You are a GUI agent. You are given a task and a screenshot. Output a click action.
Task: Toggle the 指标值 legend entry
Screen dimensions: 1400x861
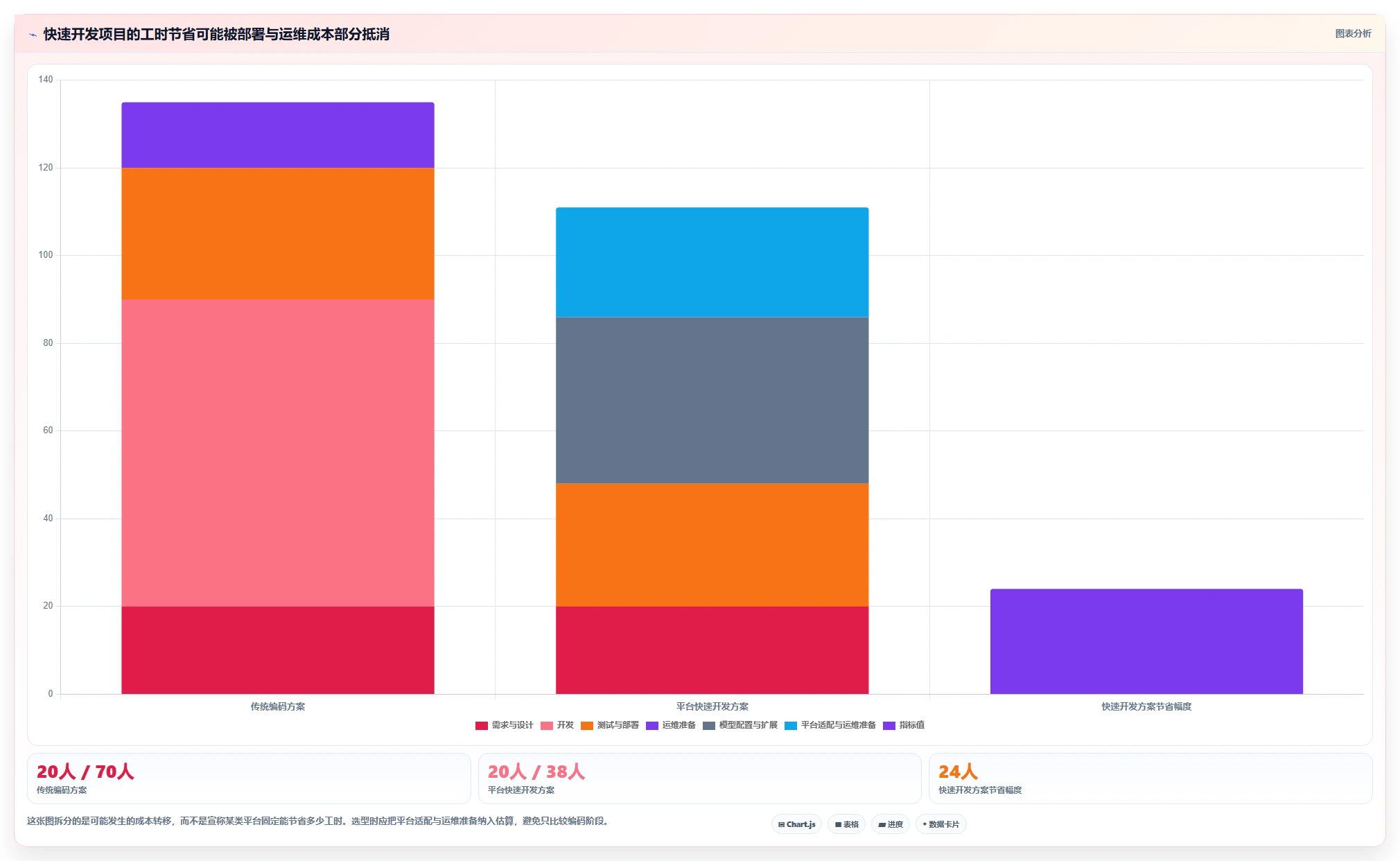[904, 725]
